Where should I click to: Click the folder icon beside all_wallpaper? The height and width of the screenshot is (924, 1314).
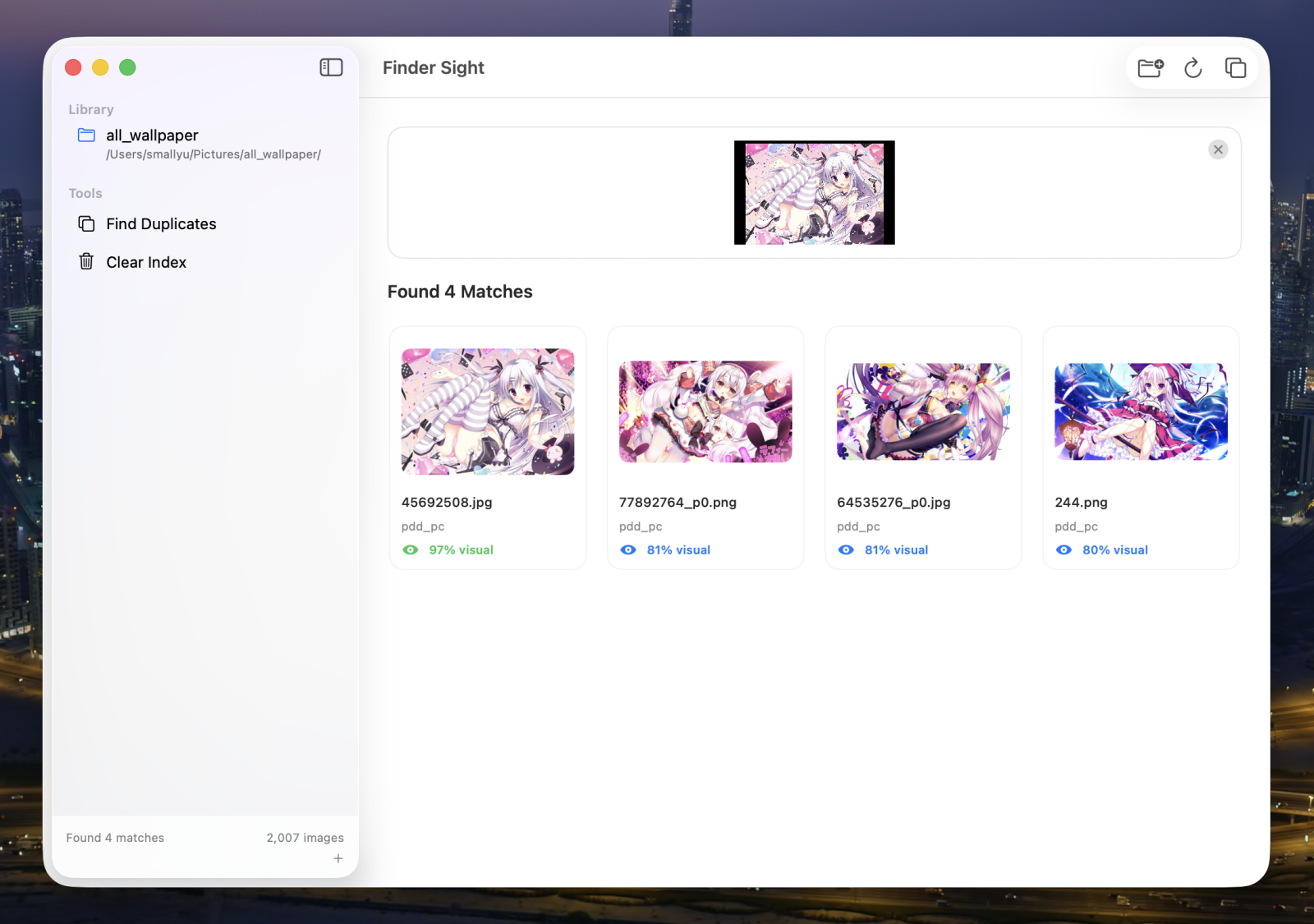(x=86, y=135)
